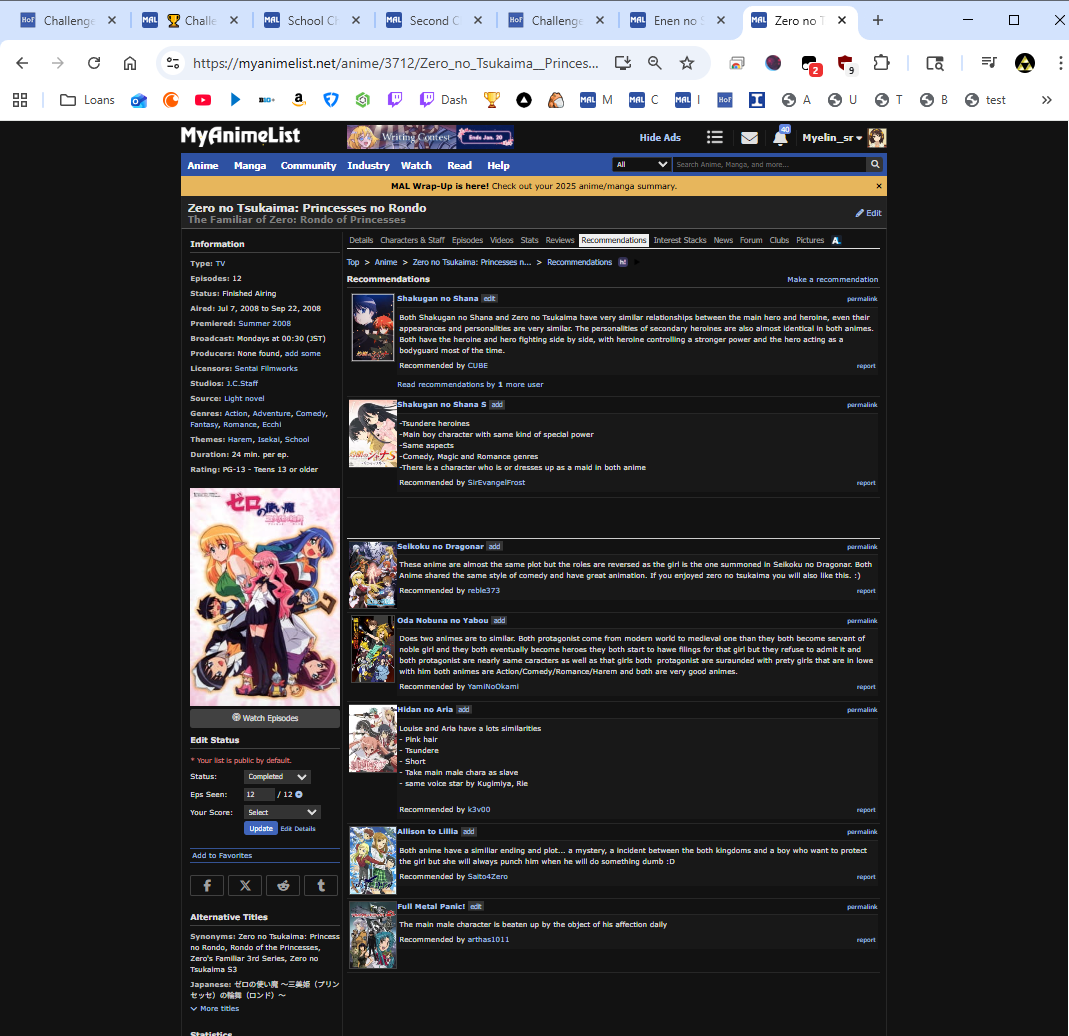Open the Anime menu

tap(203, 166)
